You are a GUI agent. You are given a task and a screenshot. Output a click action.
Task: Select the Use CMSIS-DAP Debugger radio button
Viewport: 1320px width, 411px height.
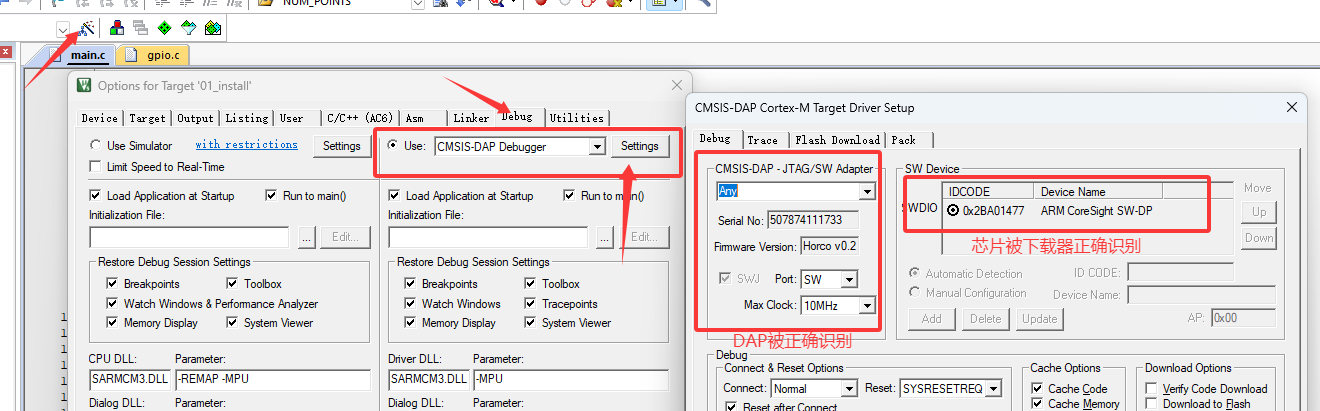[393, 146]
